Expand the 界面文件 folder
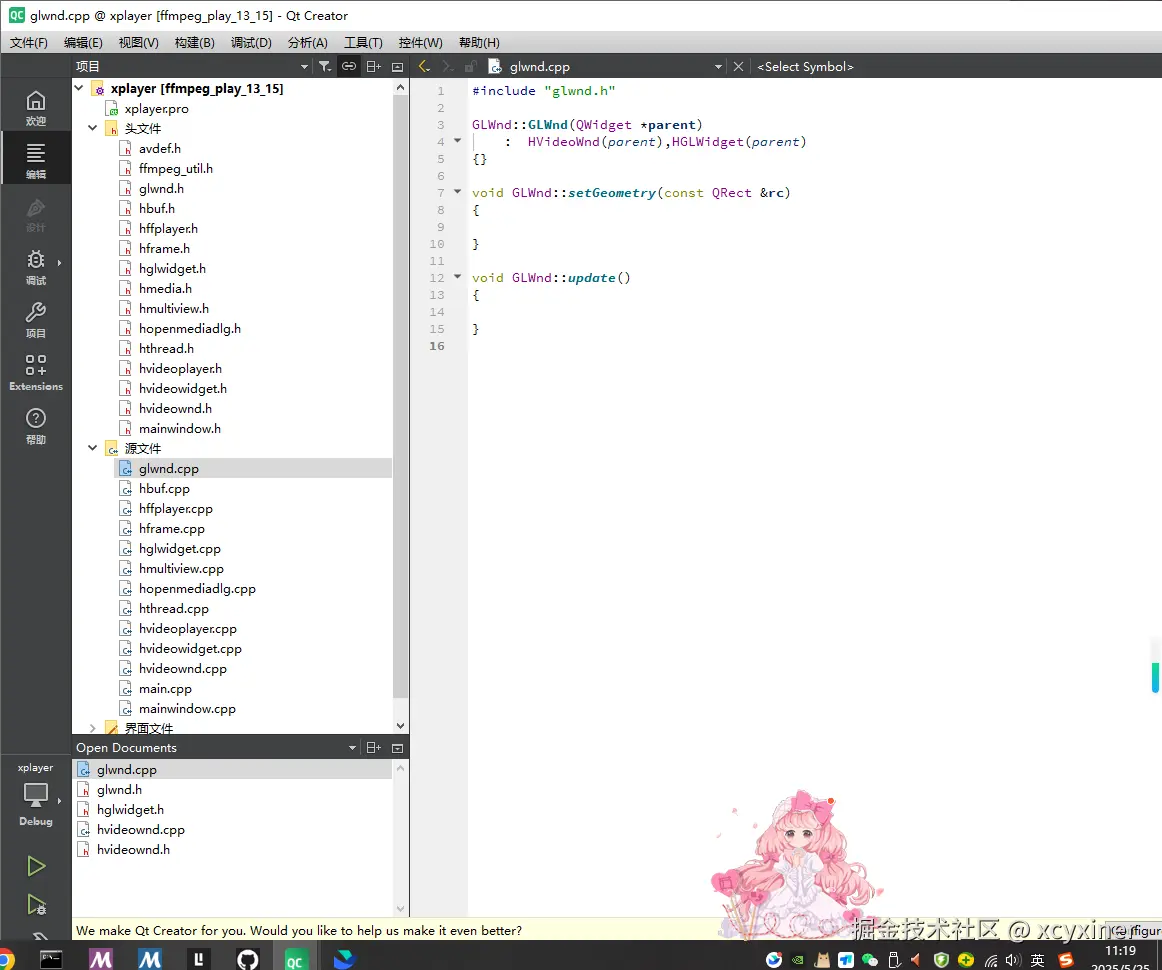This screenshot has height=970, width=1162. coord(93,728)
